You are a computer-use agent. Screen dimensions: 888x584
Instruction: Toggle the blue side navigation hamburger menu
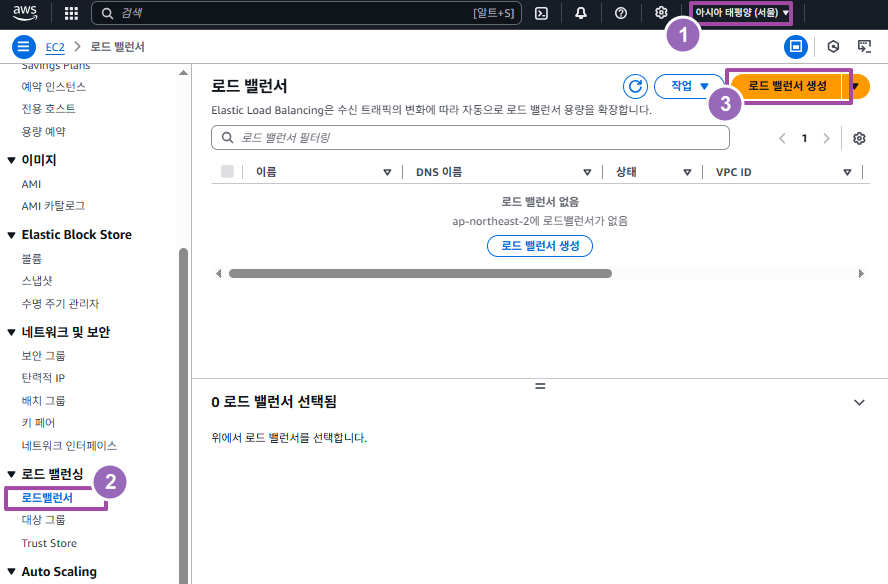[24, 46]
